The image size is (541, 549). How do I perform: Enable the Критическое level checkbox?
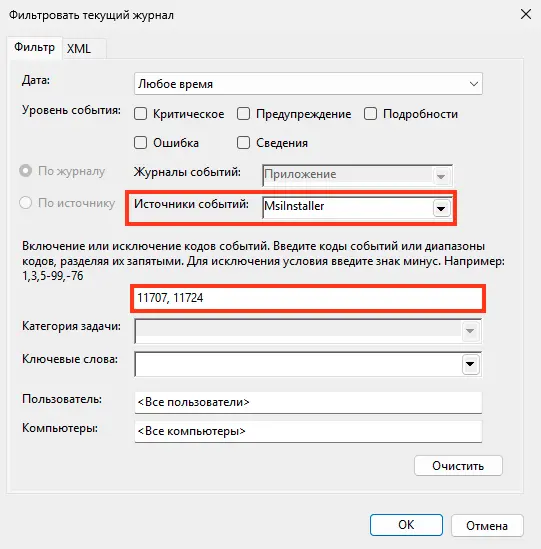(140, 114)
